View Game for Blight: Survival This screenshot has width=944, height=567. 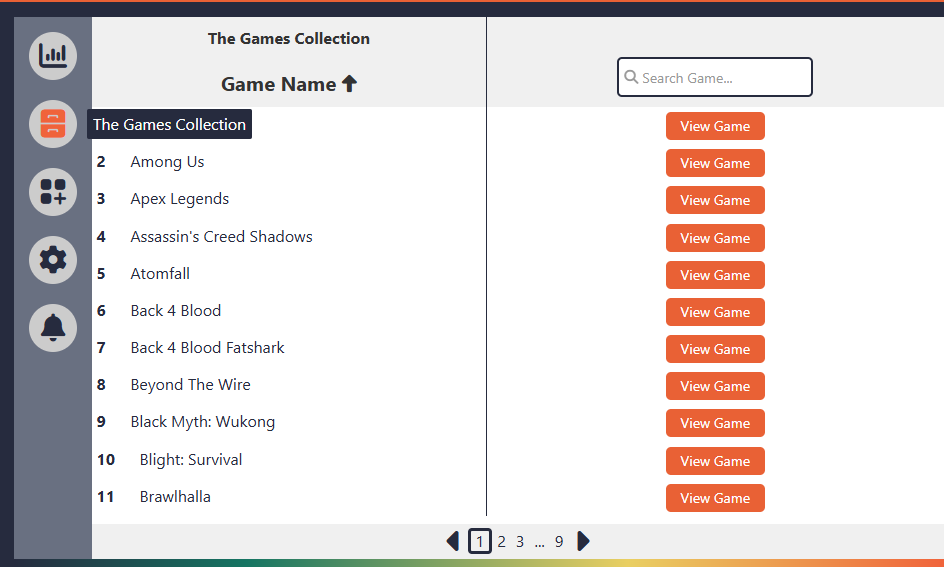[715, 461]
